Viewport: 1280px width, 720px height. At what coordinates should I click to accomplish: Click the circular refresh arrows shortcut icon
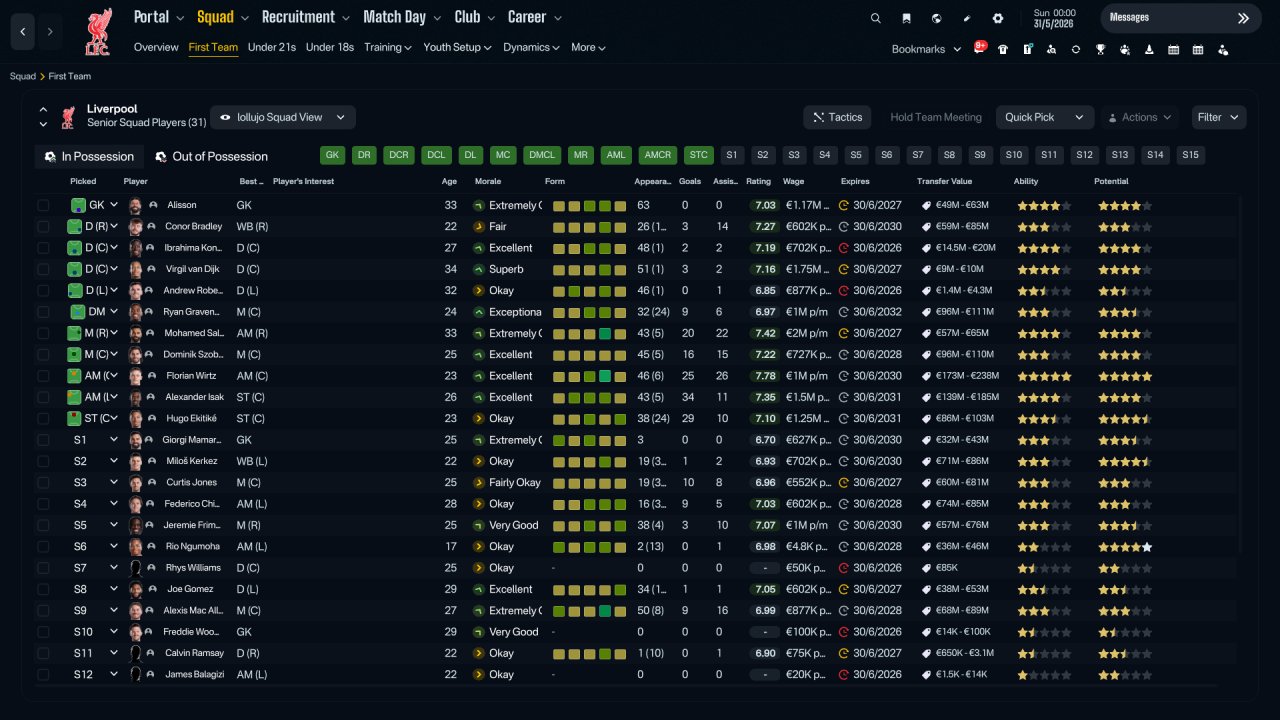coord(1076,49)
